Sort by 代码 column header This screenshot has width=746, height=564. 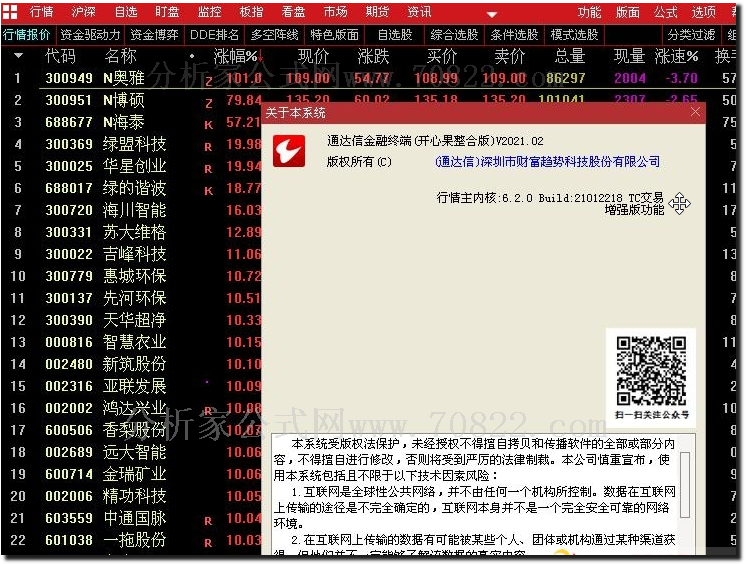60,56
